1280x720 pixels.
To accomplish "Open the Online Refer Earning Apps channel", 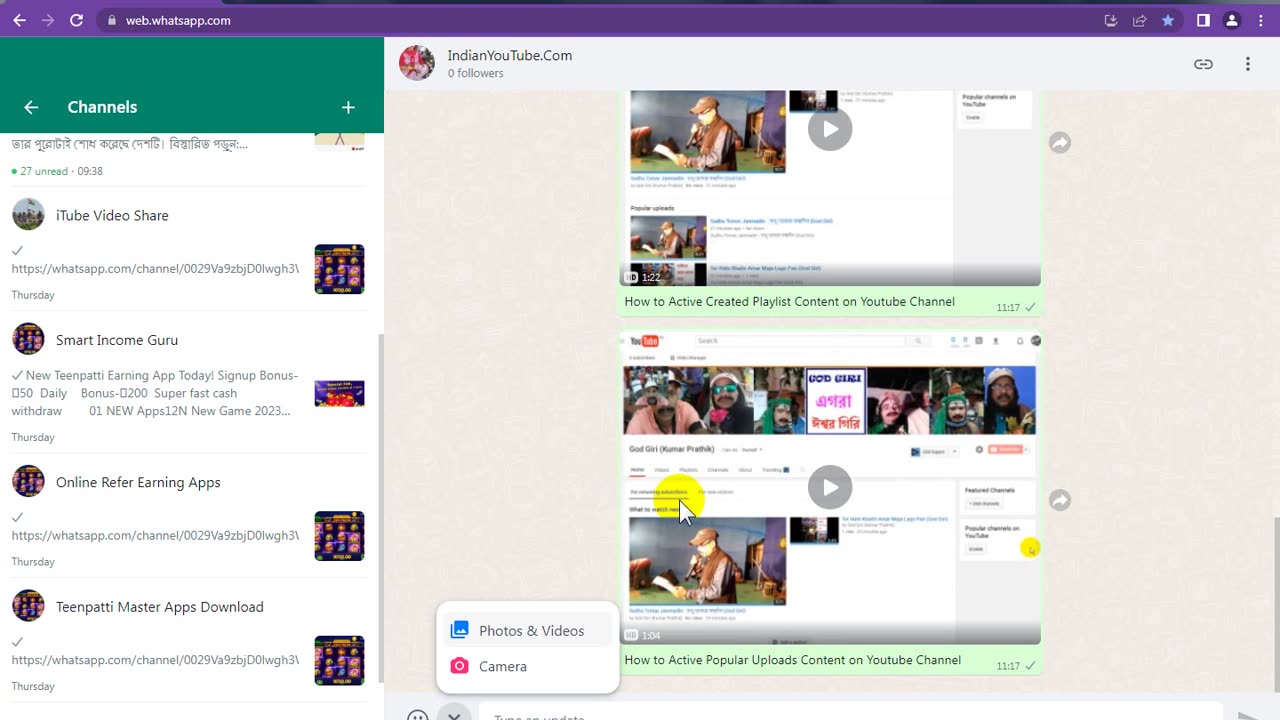I will [x=192, y=516].
